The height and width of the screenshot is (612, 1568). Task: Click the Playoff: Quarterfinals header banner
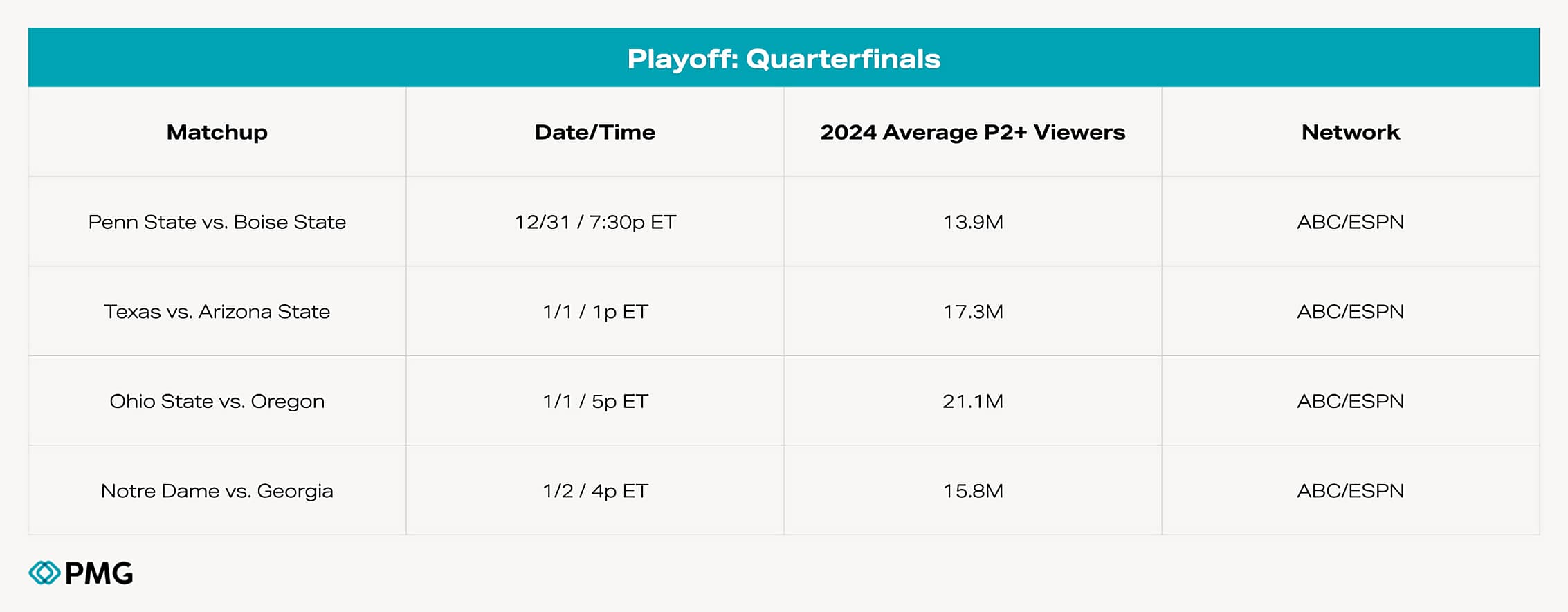(783, 59)
